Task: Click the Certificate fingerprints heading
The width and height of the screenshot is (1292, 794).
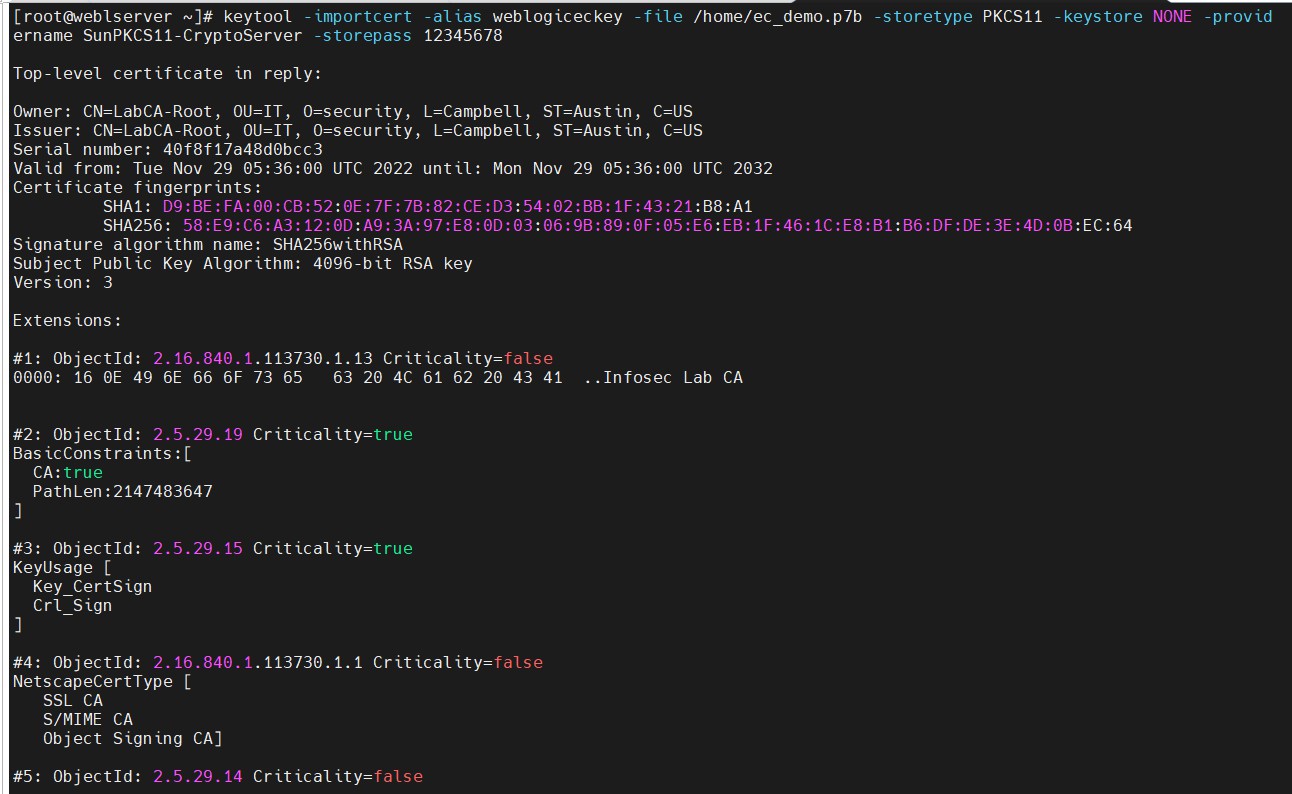Action: (x=137, y=188)
